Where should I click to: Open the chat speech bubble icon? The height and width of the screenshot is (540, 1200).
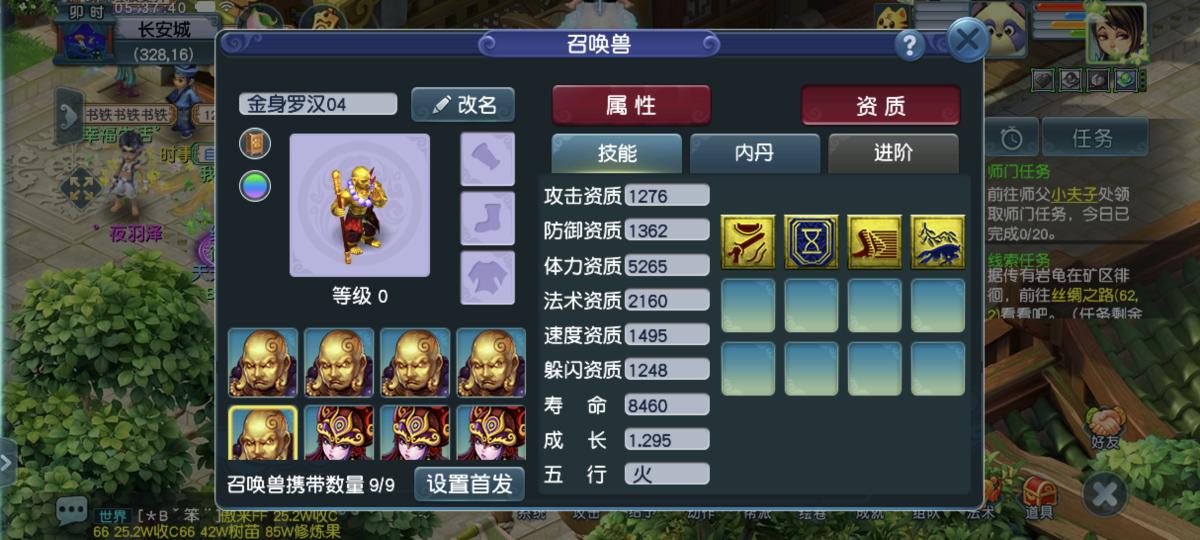[71, 511]
